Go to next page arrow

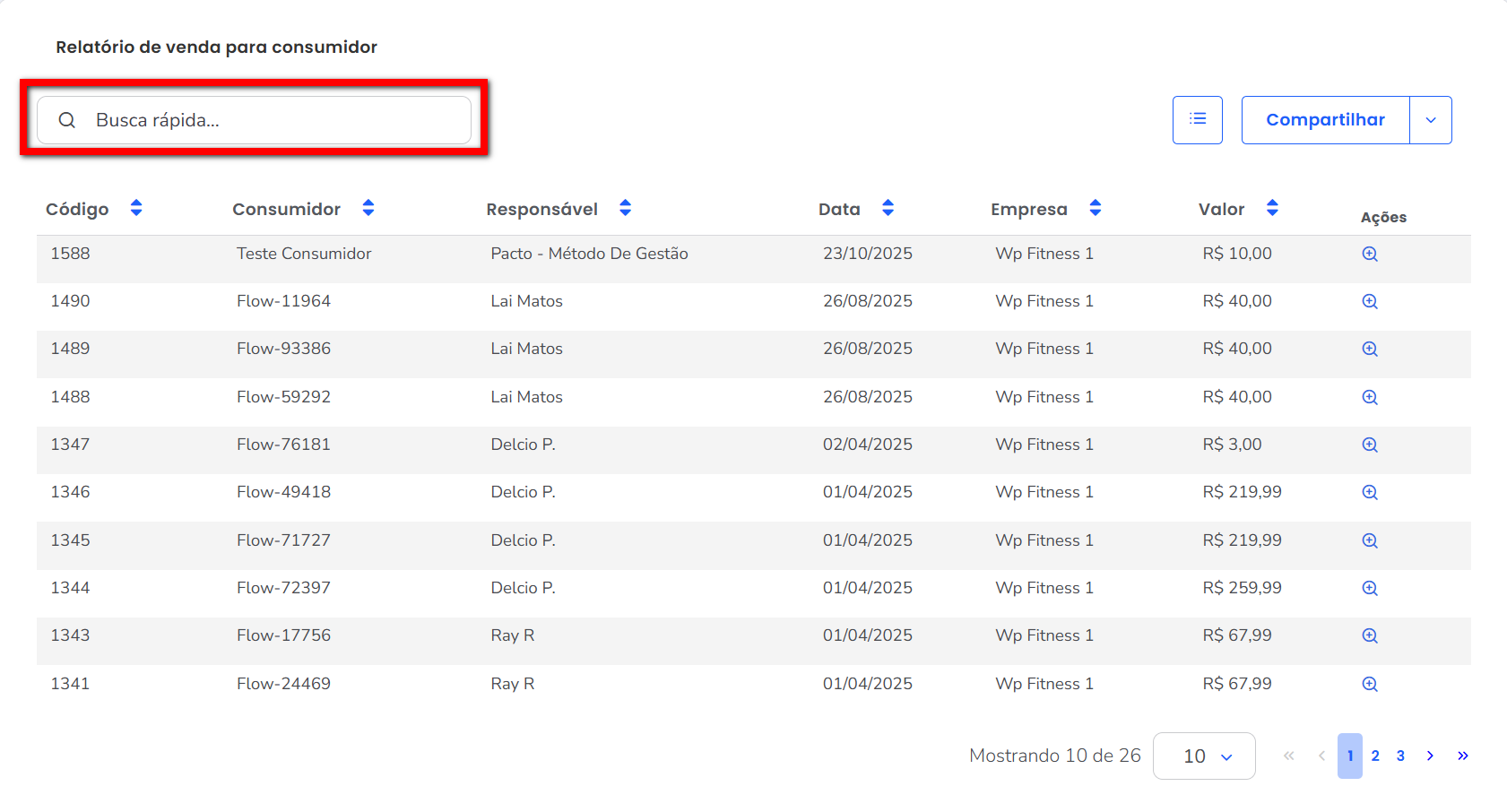(x=1430, y=756)
